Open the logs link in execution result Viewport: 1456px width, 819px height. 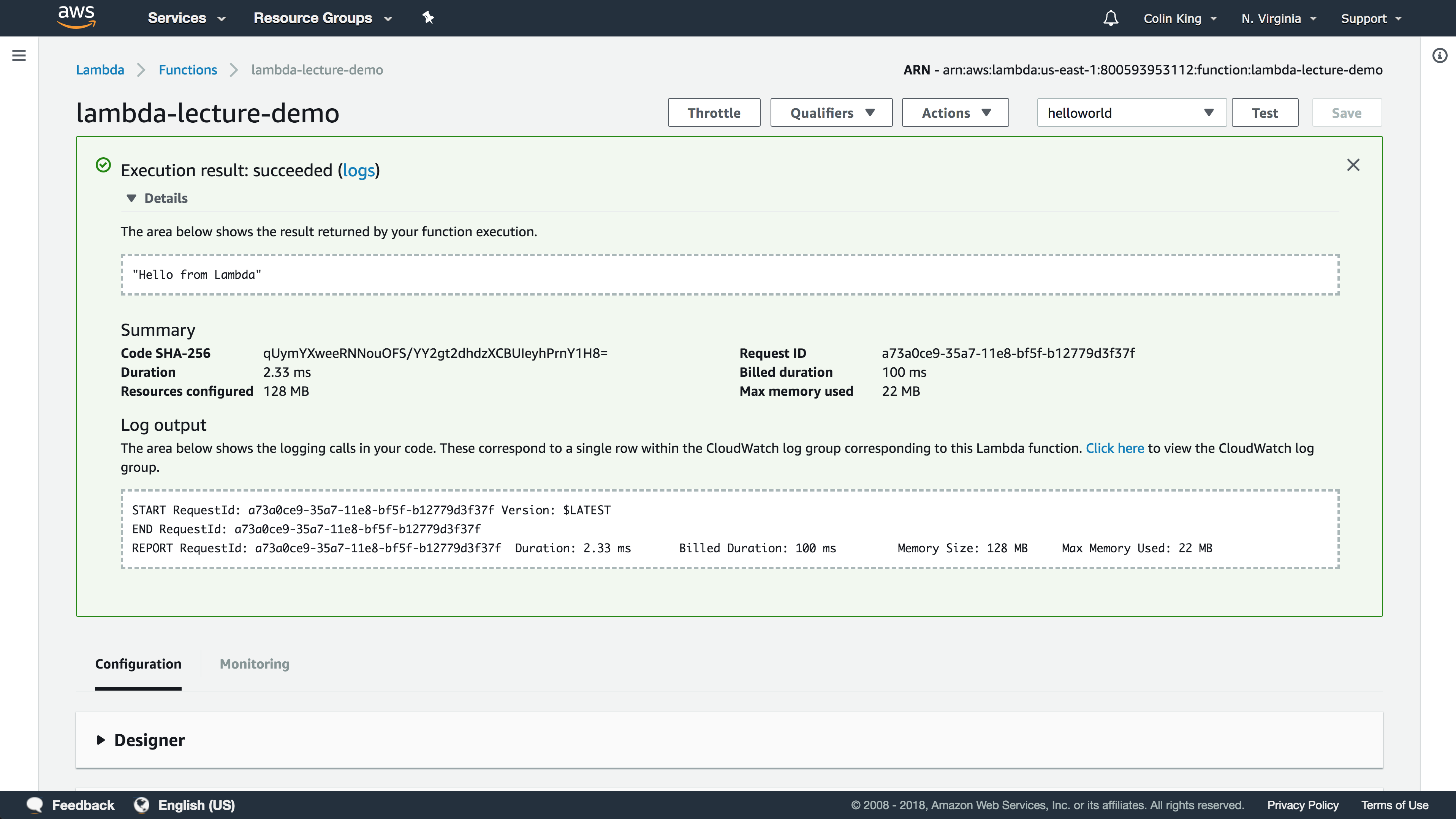pyautogui.click(x=359, y=171)
